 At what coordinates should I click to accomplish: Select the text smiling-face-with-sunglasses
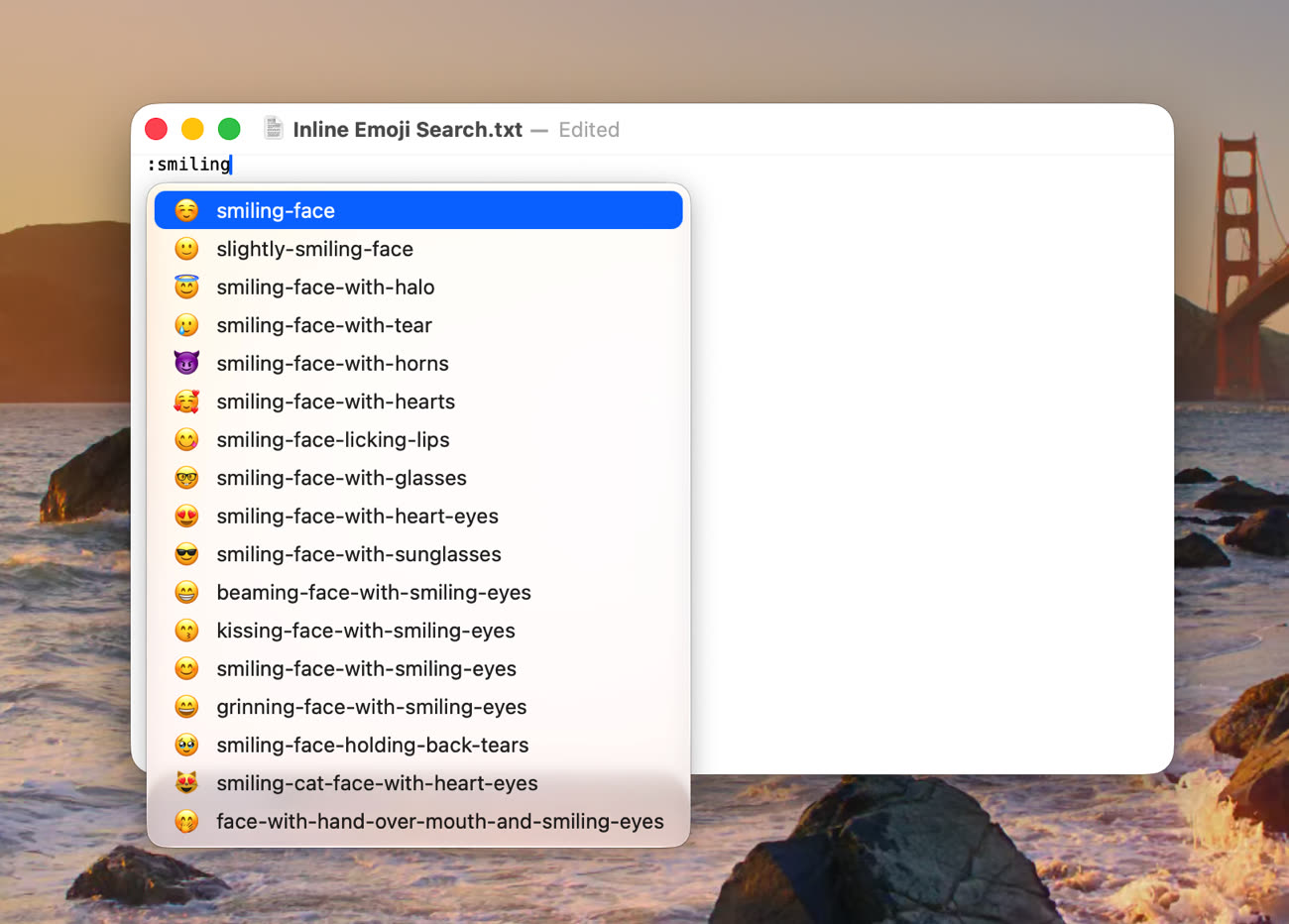click(x=359, y=554)
